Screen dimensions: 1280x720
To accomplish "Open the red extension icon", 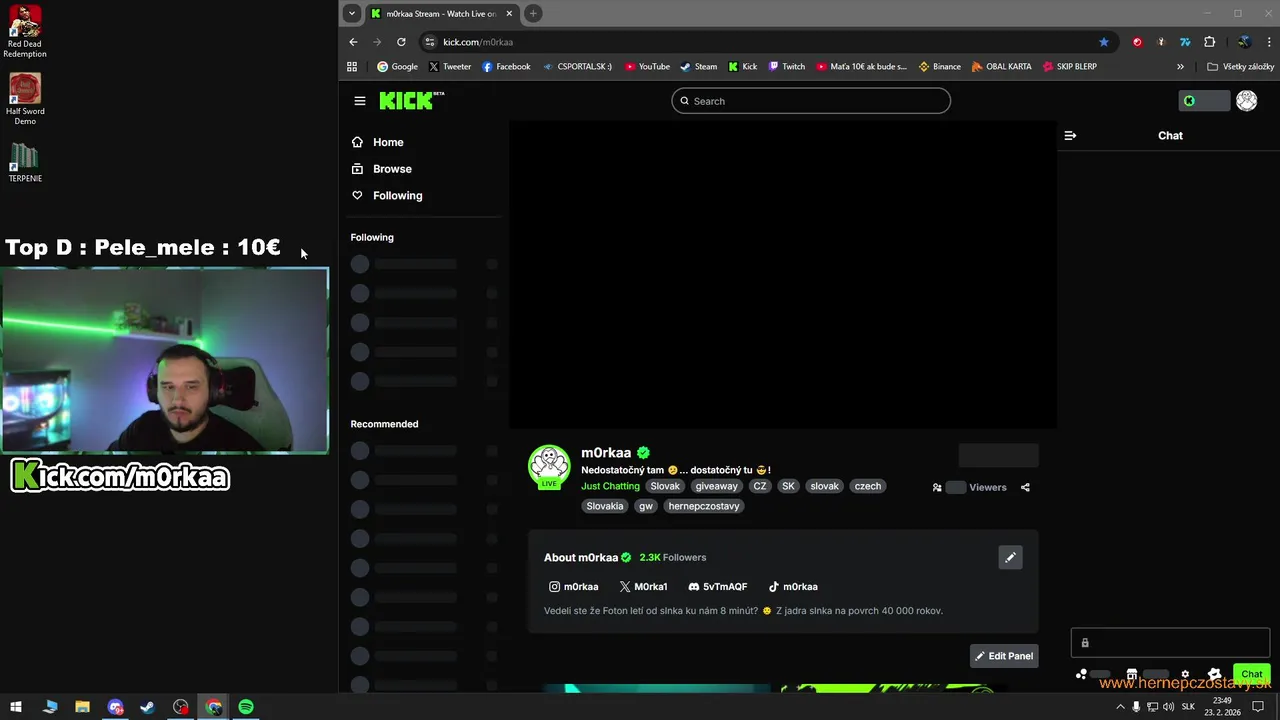I will tap(1137, 42).
